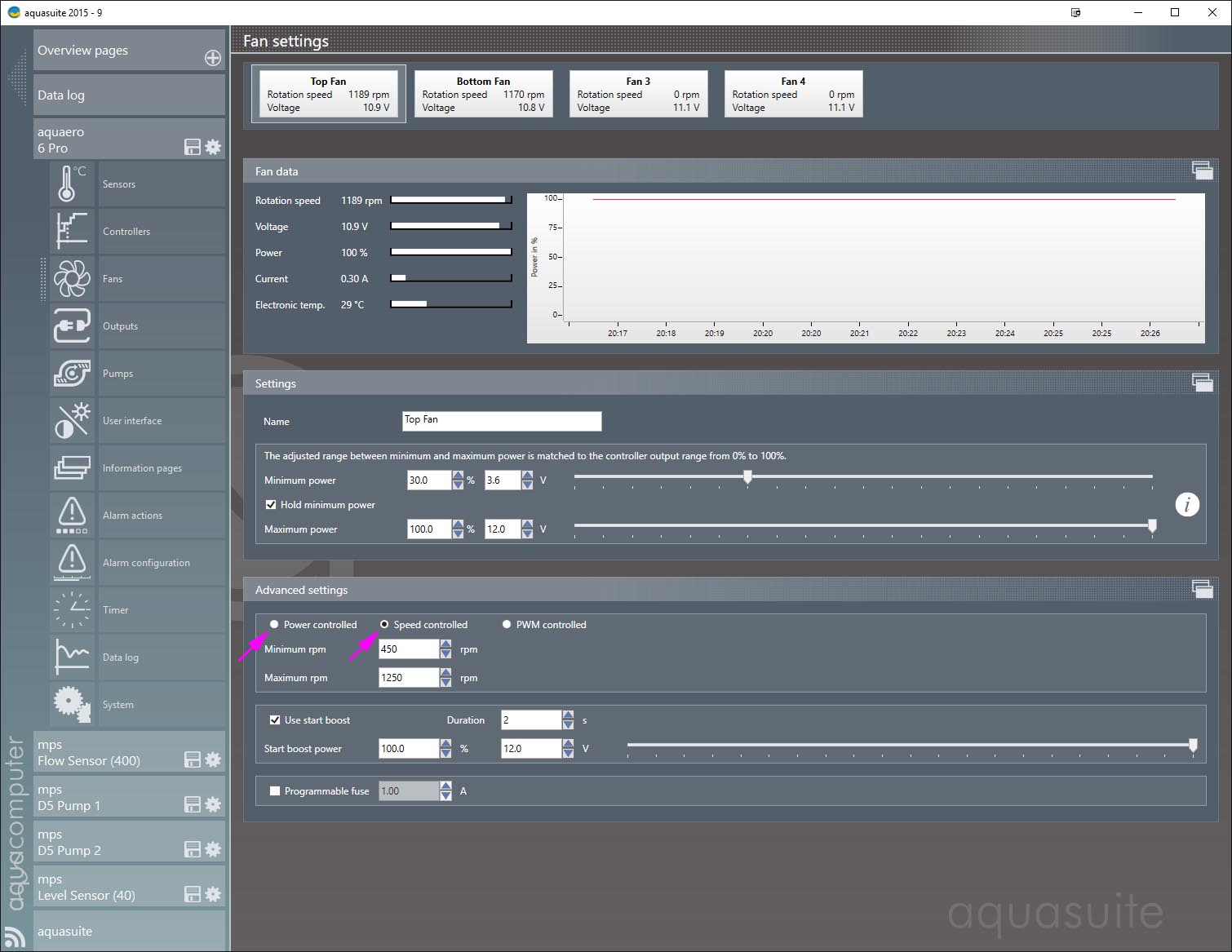This screenshot has height=952, width=1232.
Task: Collapse the Advanced settings panel
Action: [x=1203, y=589]
